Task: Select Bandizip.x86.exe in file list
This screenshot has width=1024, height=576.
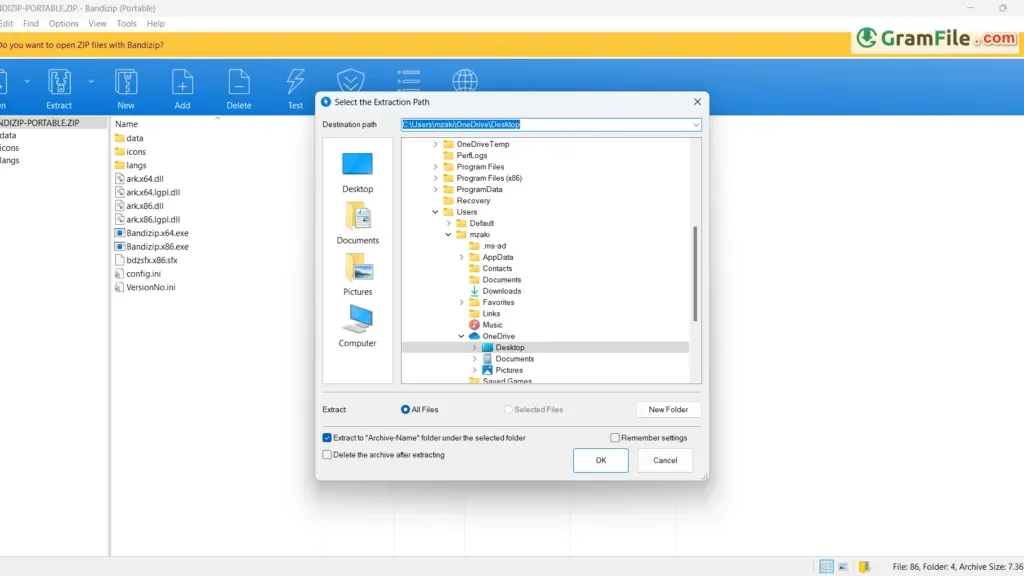Action: (x=152, y=246)
